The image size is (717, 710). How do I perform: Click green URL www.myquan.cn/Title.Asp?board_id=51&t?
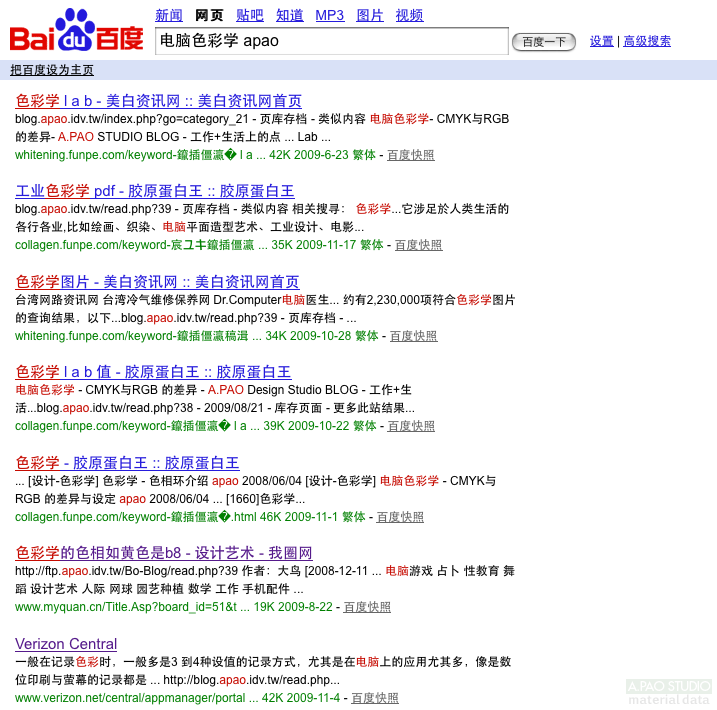(x=126, y=607)
